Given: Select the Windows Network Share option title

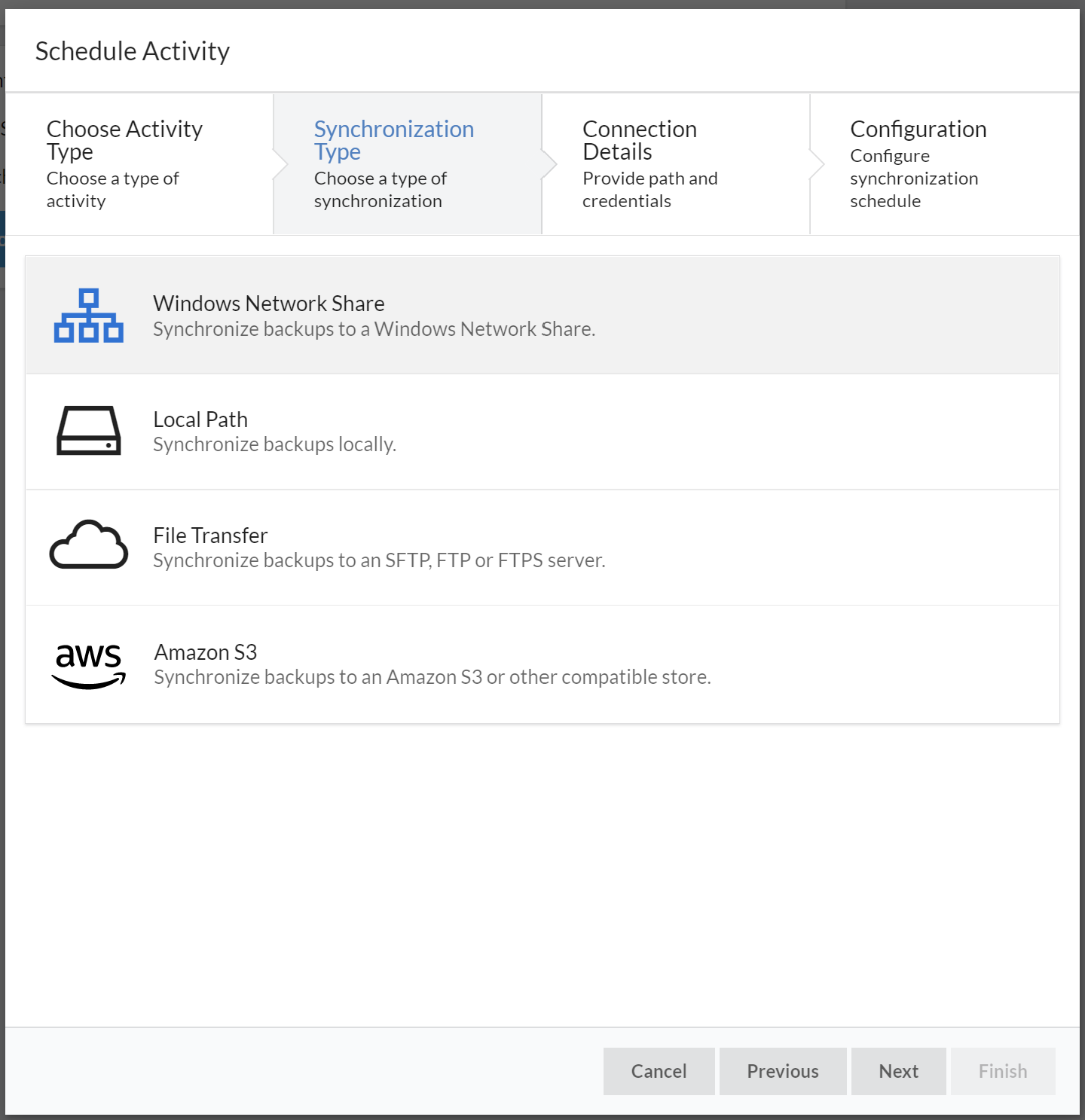Looking at the screenshot, I should [x=268, y=304].
